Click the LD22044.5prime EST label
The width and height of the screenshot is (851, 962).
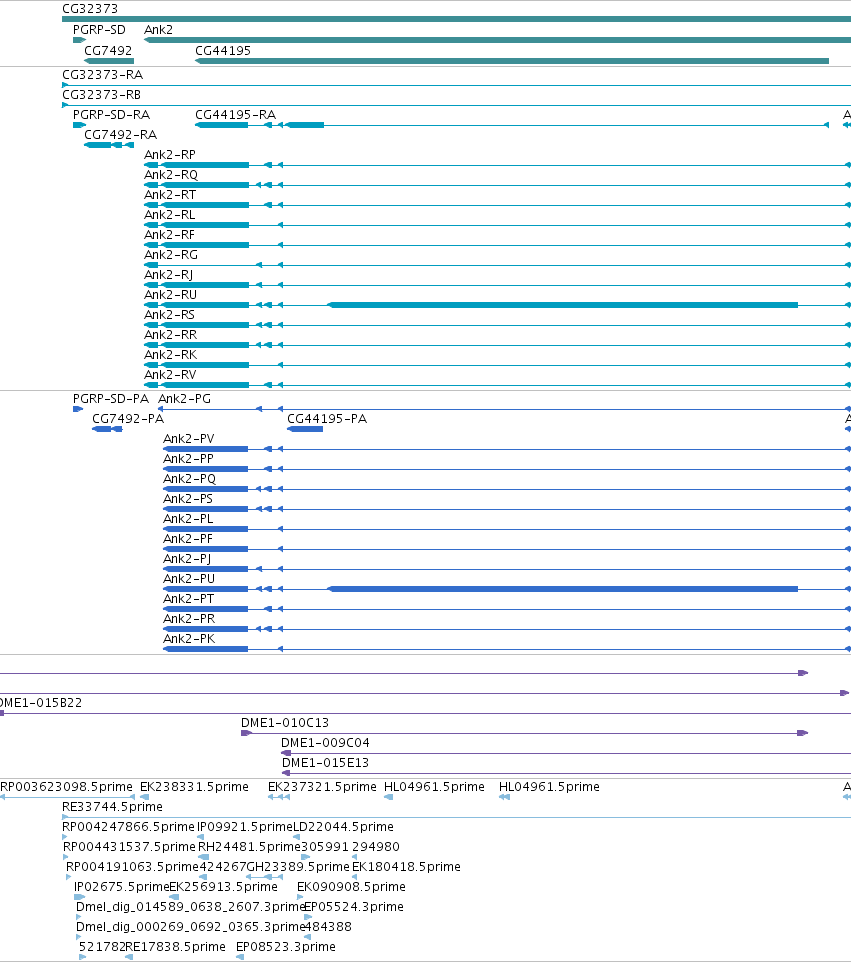(x=344, y=827)
